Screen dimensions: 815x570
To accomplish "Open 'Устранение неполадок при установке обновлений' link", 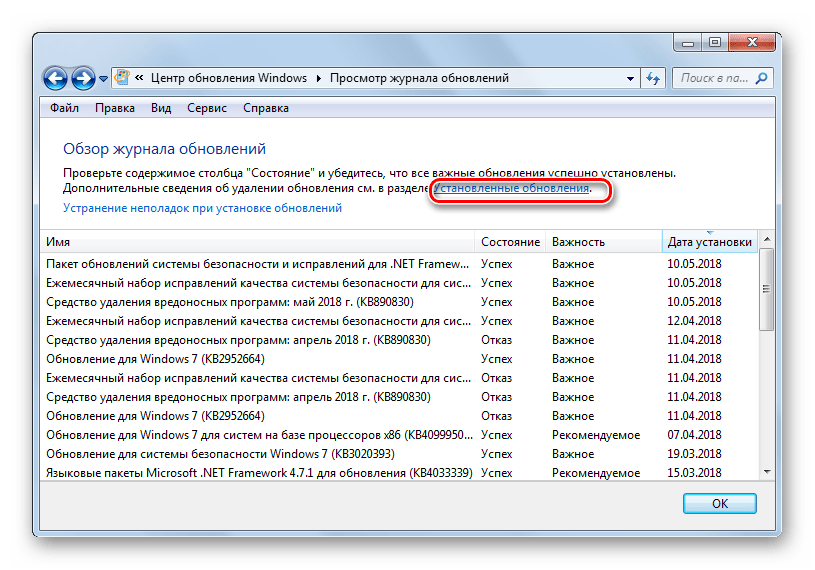I will 202,208.
